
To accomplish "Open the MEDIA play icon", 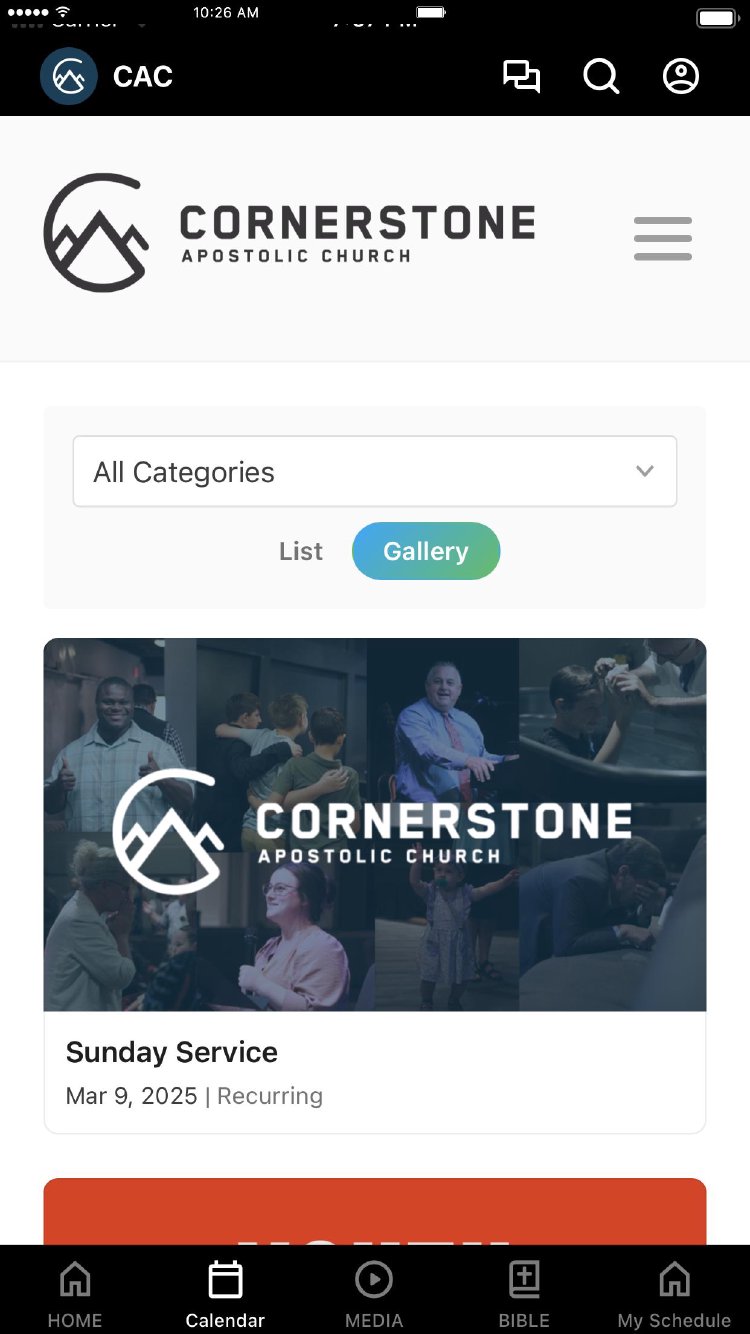I will (374, 1279).
